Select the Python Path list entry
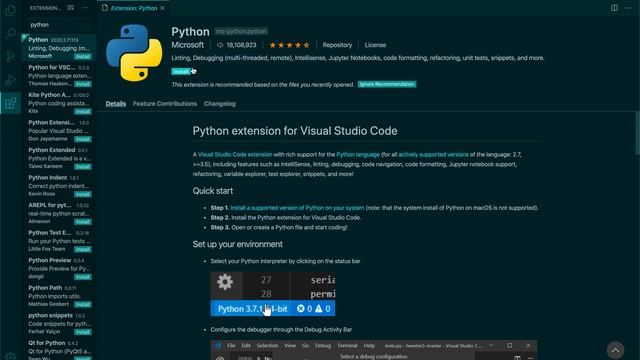 point(59,296)
